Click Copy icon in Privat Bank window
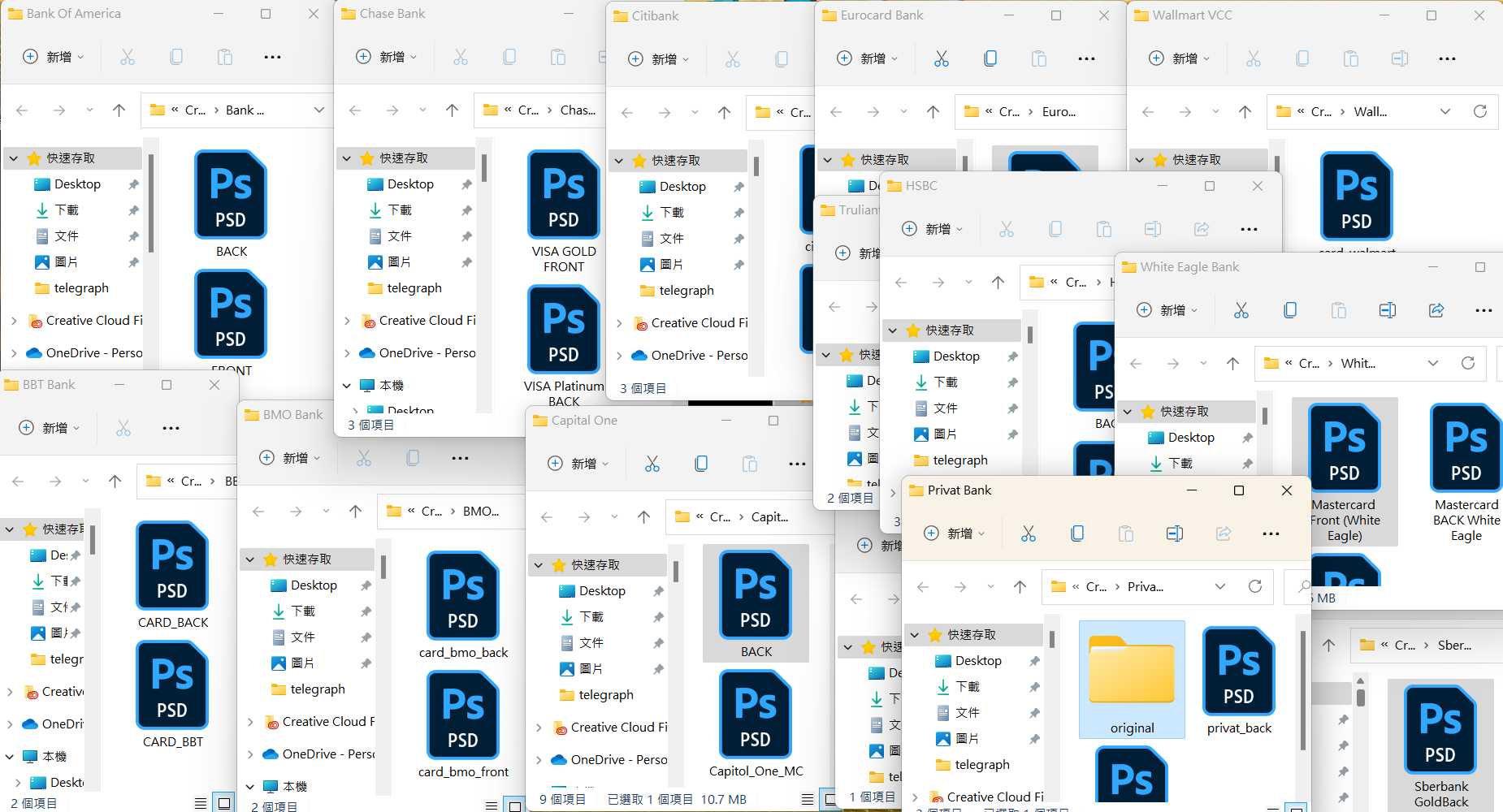Screen dimensions: 1503x812 tap(1077, 533)
